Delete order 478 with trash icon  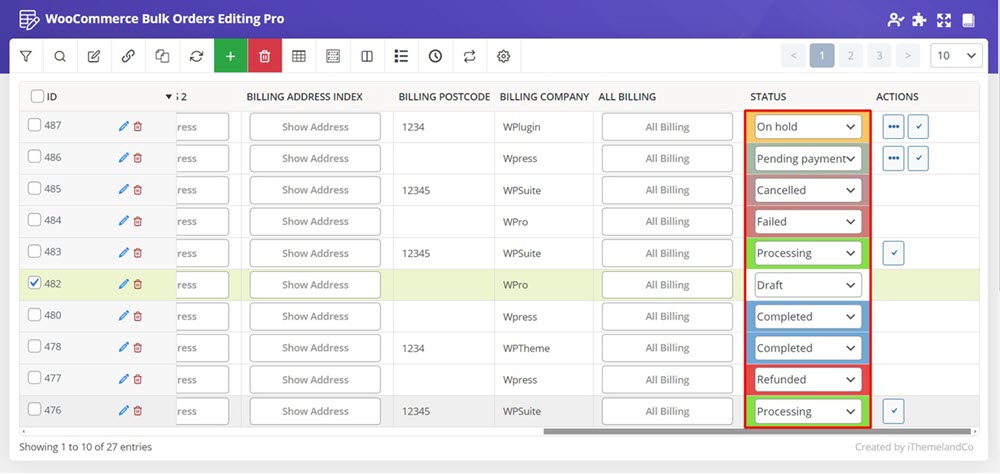pos(138,347)
